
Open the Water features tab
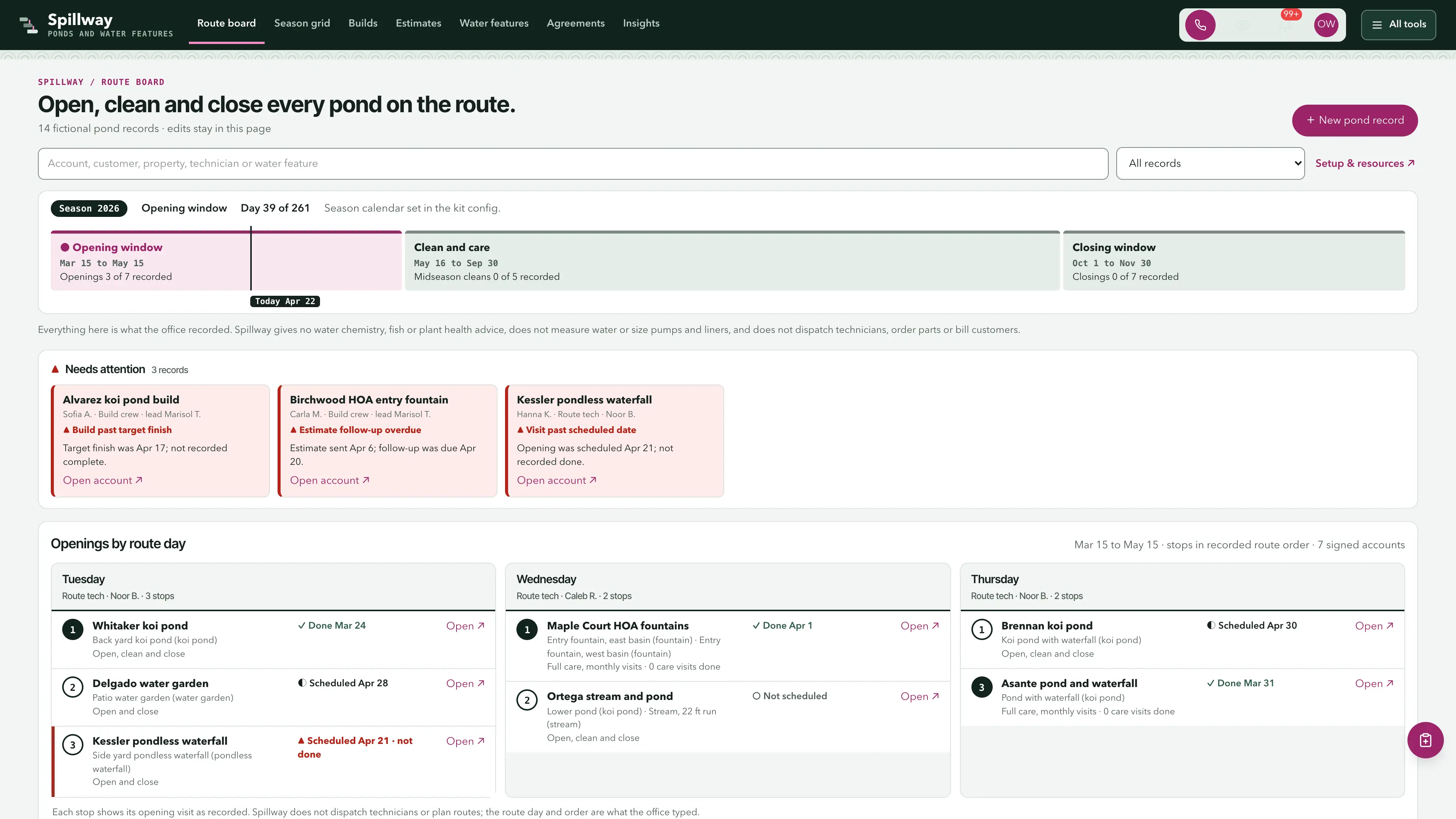[494, 23]
